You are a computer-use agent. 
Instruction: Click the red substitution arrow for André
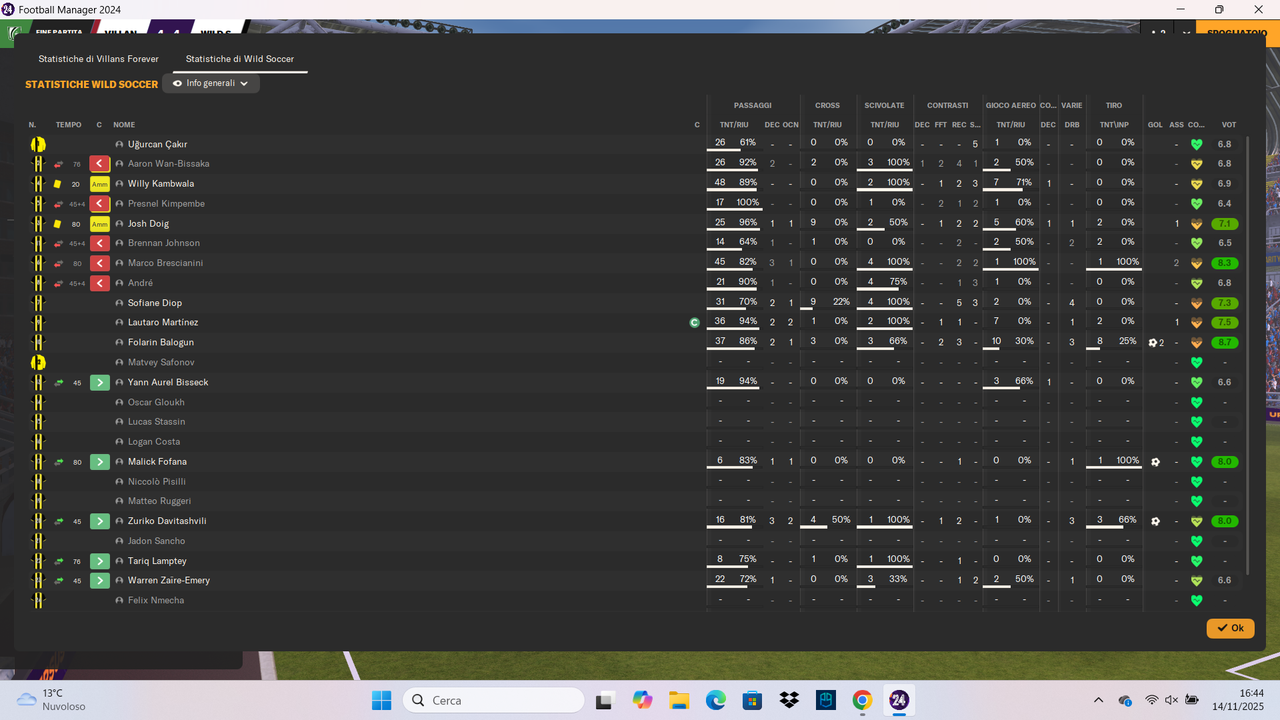[x=99, y=283]
